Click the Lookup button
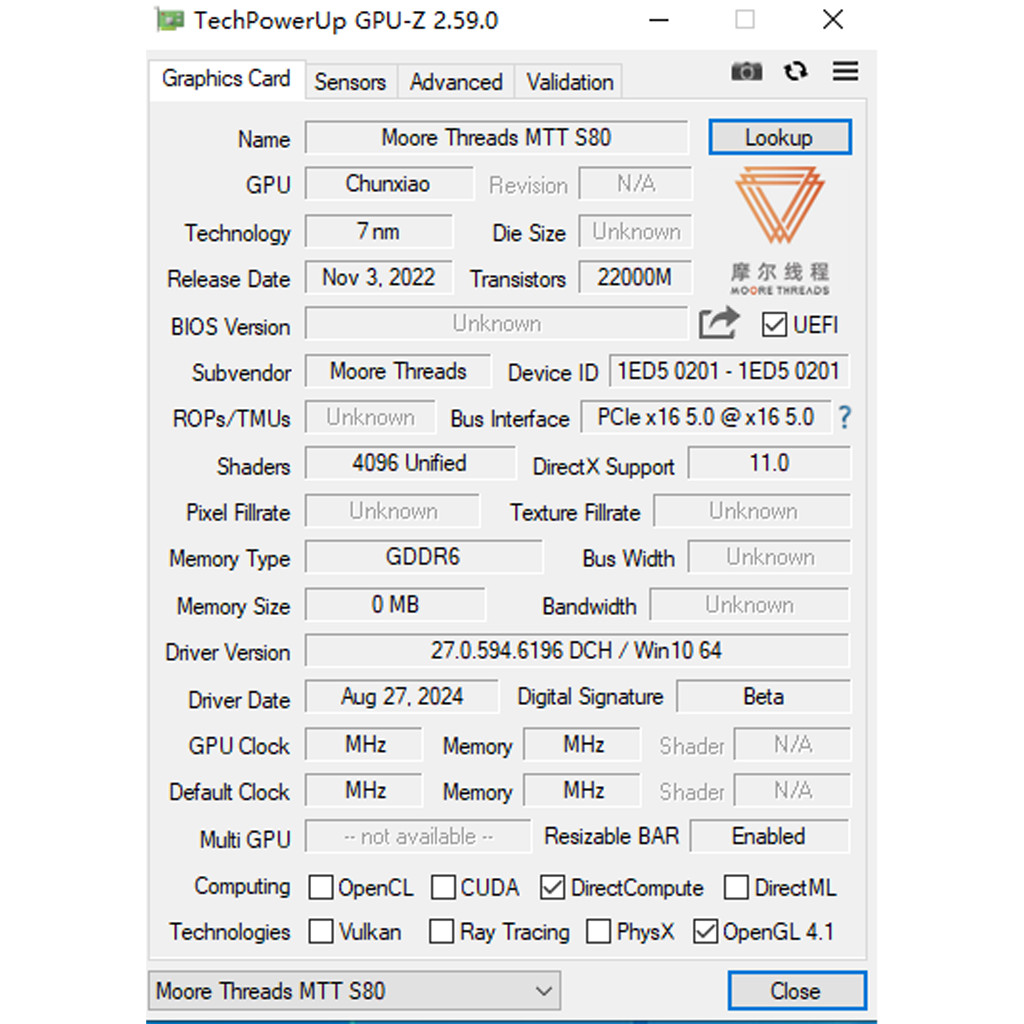Viewport: 1024px width, 1024px height. click(x=780, y=137)
